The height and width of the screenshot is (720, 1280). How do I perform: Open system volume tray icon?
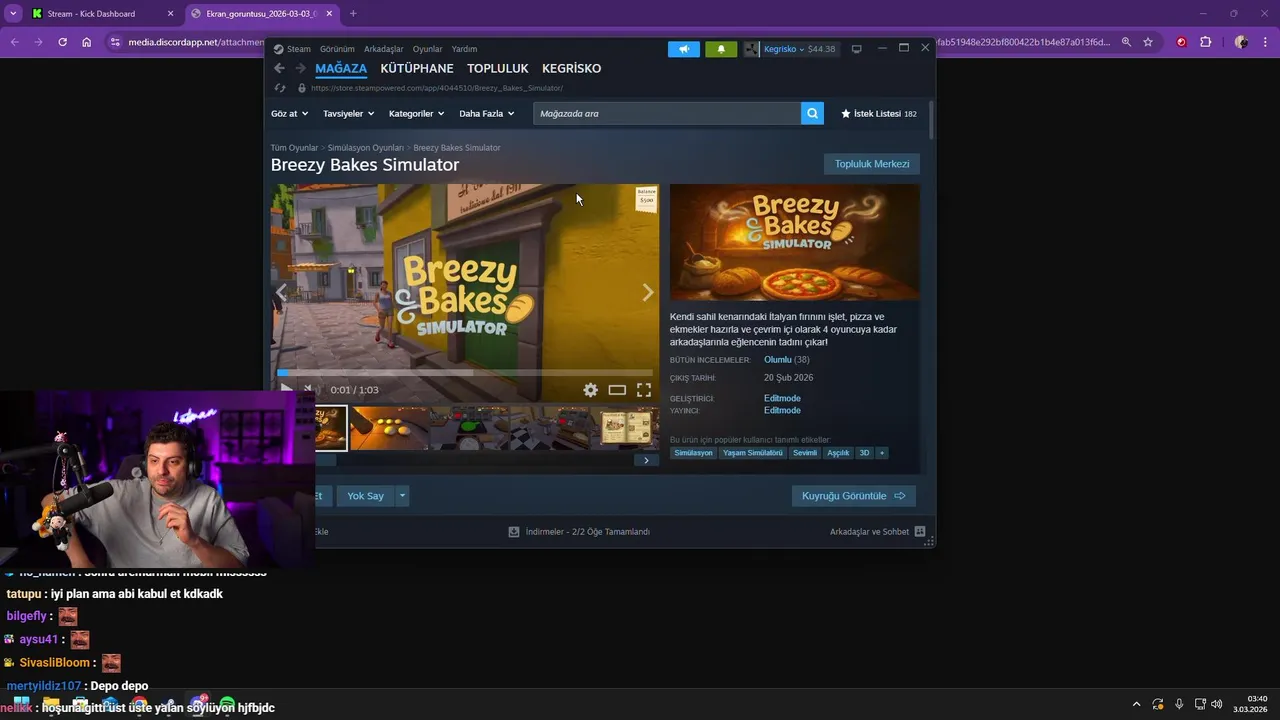click(x=1217, y=704)
